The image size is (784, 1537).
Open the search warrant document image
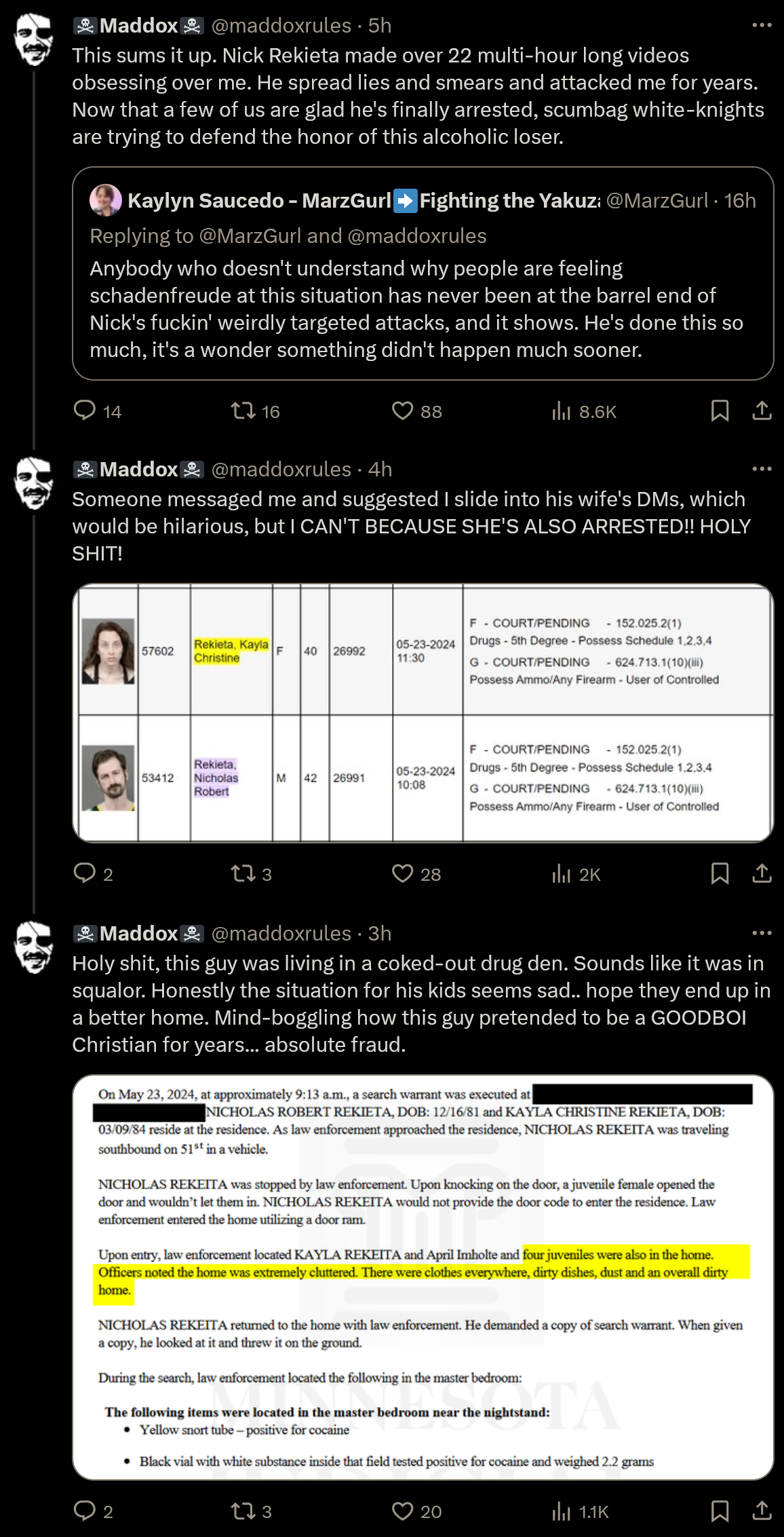[423, 1277]
